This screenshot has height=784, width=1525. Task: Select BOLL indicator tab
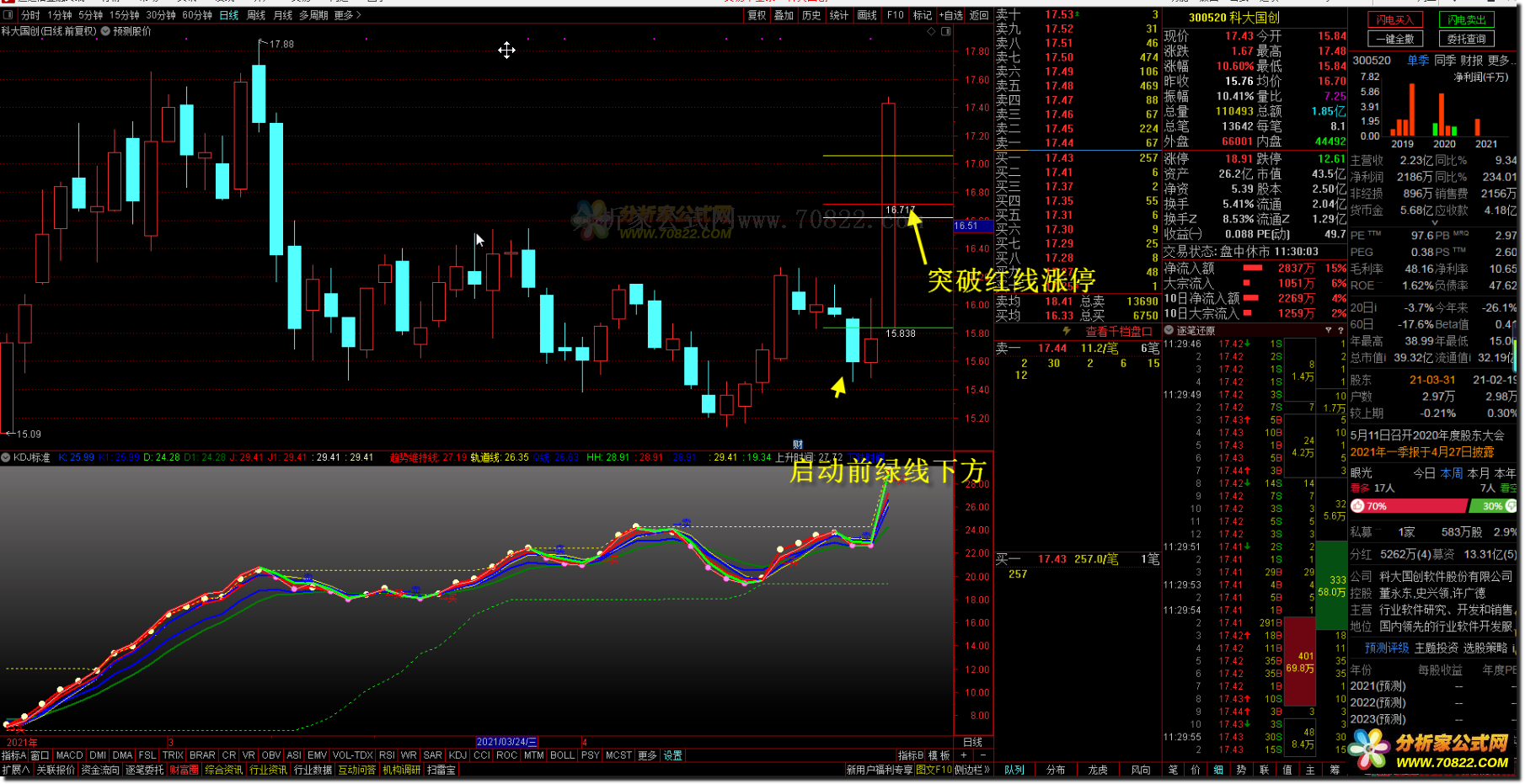562,755
